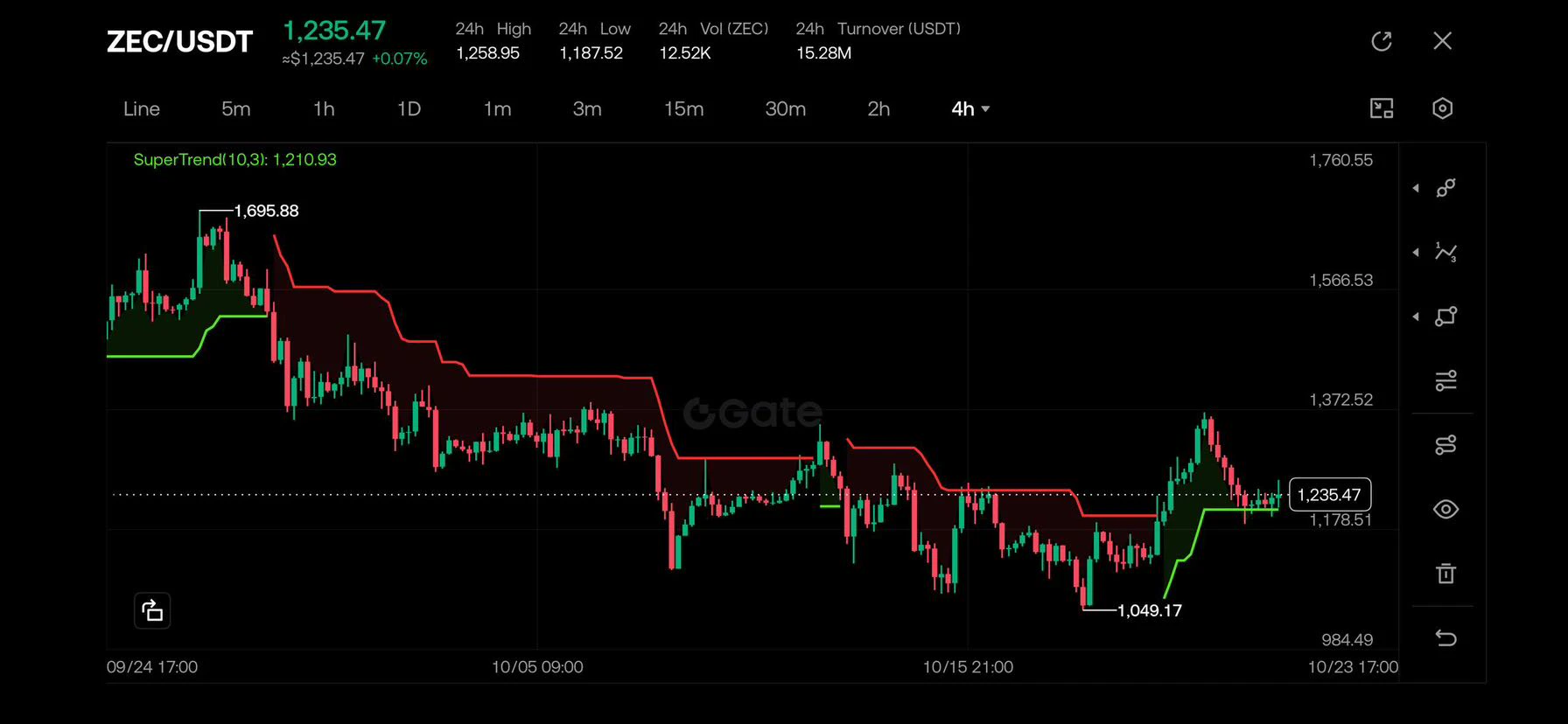
Task: Click the +0.07% price change
Action: click(400, 59)
